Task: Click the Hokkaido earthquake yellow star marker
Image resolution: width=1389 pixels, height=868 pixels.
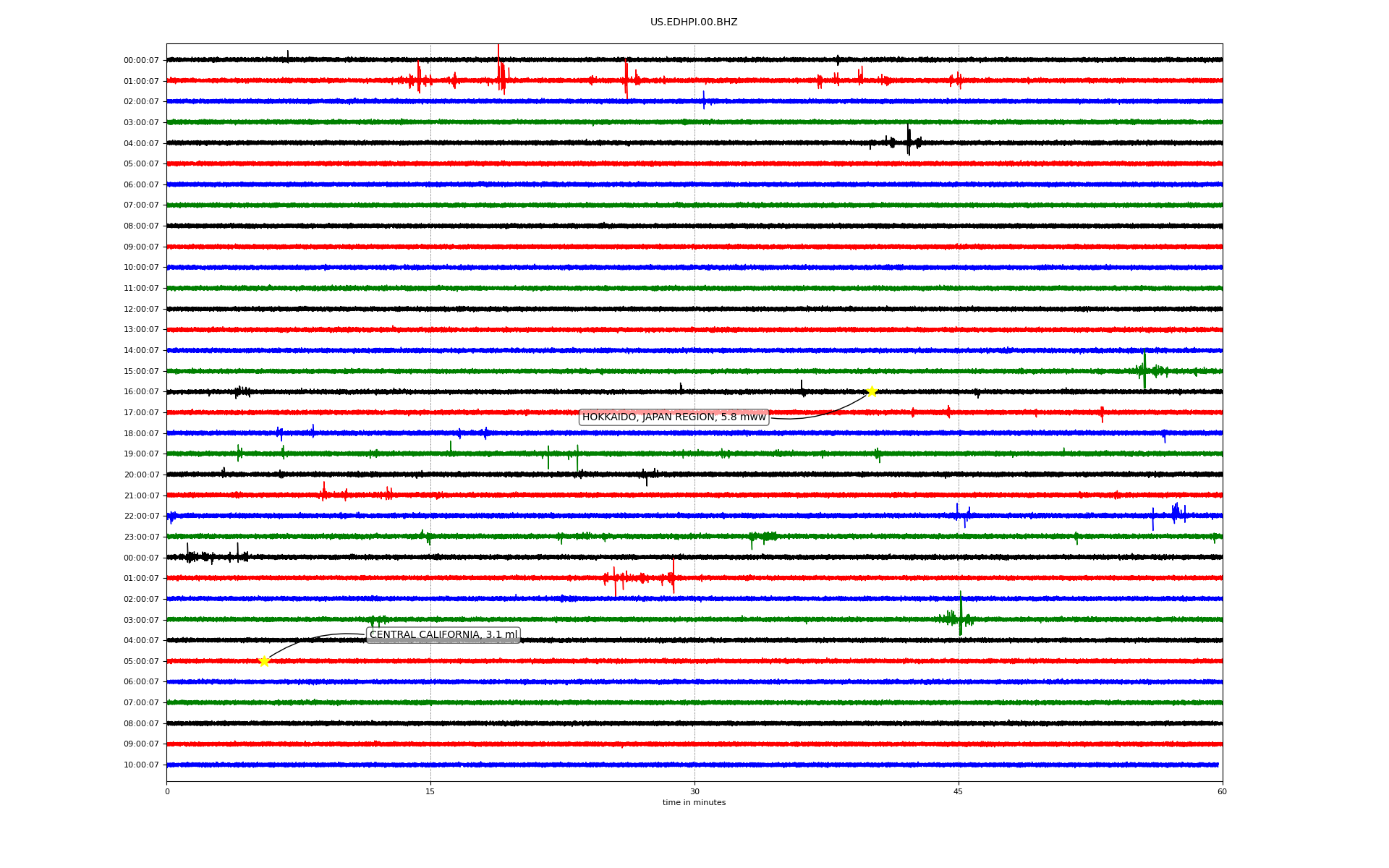Action: (872, 391)
